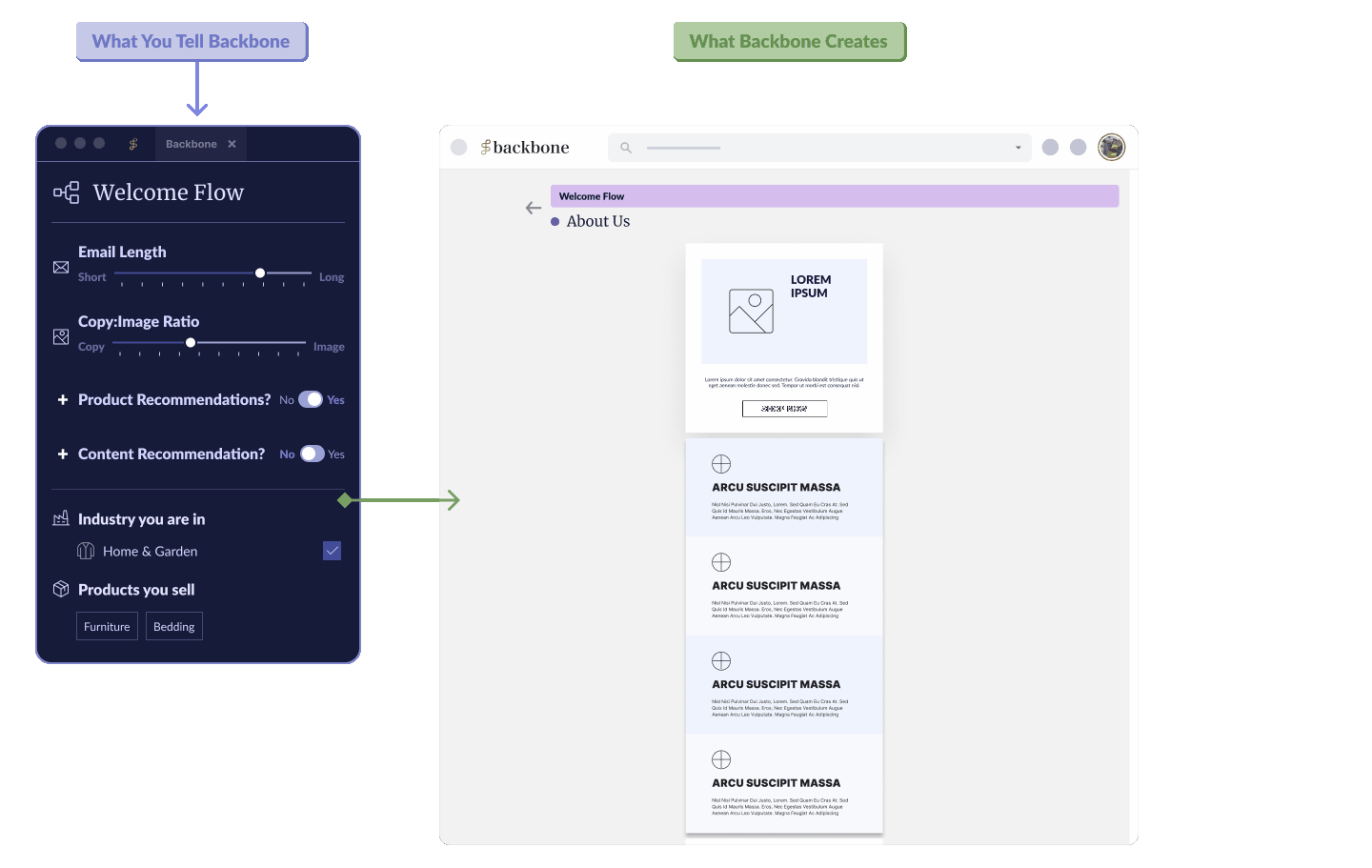Expand the Product Recommendations plus control

point(62,399)
